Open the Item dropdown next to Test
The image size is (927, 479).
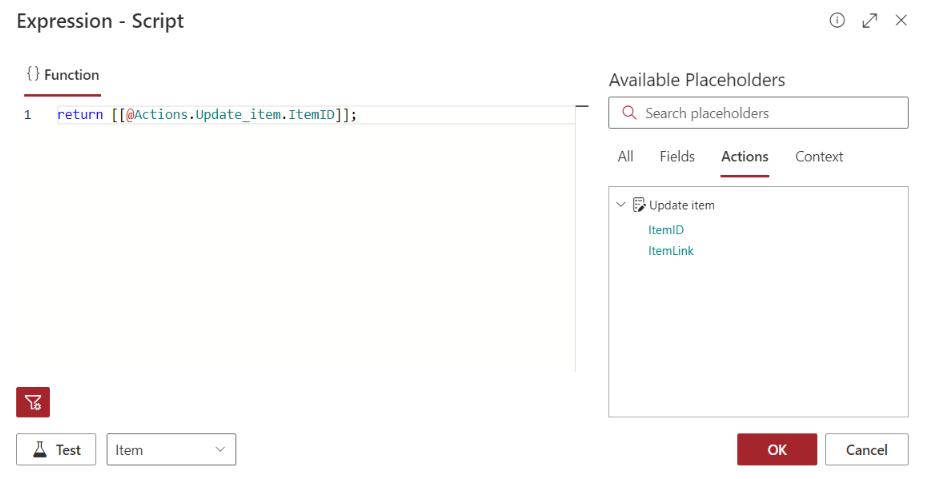click(x=171, y=450)
